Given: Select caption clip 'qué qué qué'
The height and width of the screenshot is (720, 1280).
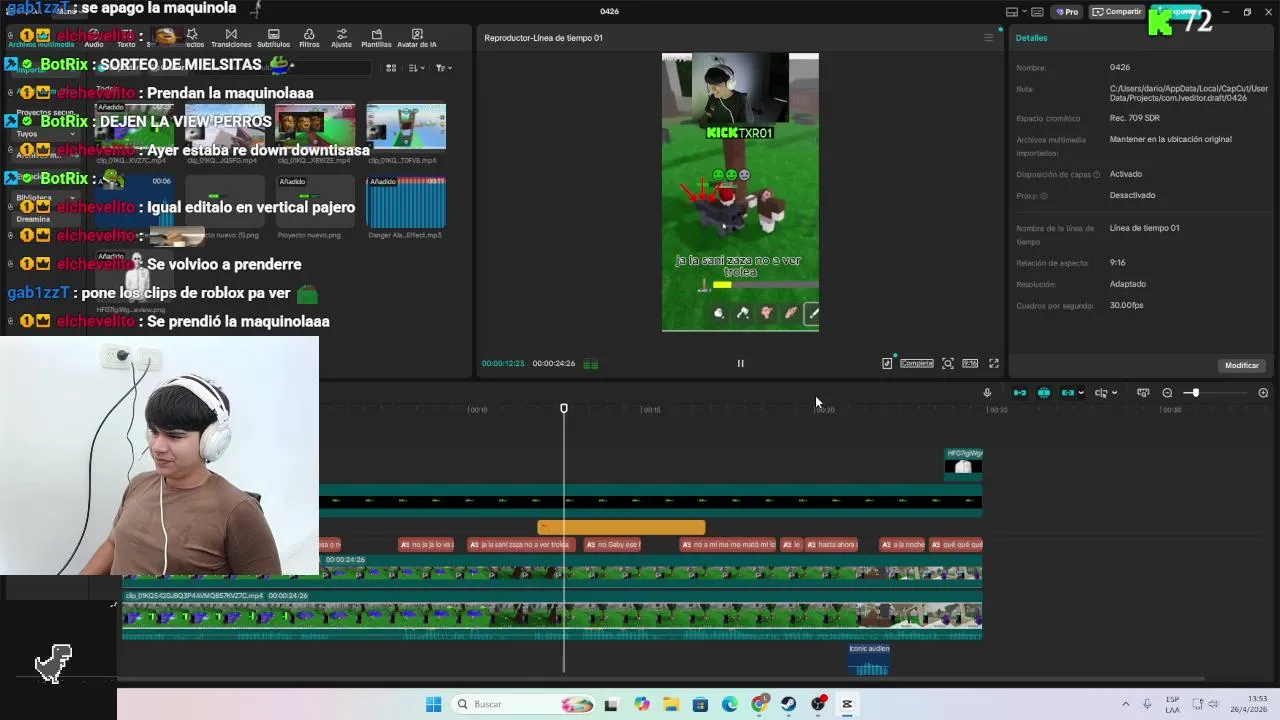Looking at the screenshot, I should (x=956, y=545).
